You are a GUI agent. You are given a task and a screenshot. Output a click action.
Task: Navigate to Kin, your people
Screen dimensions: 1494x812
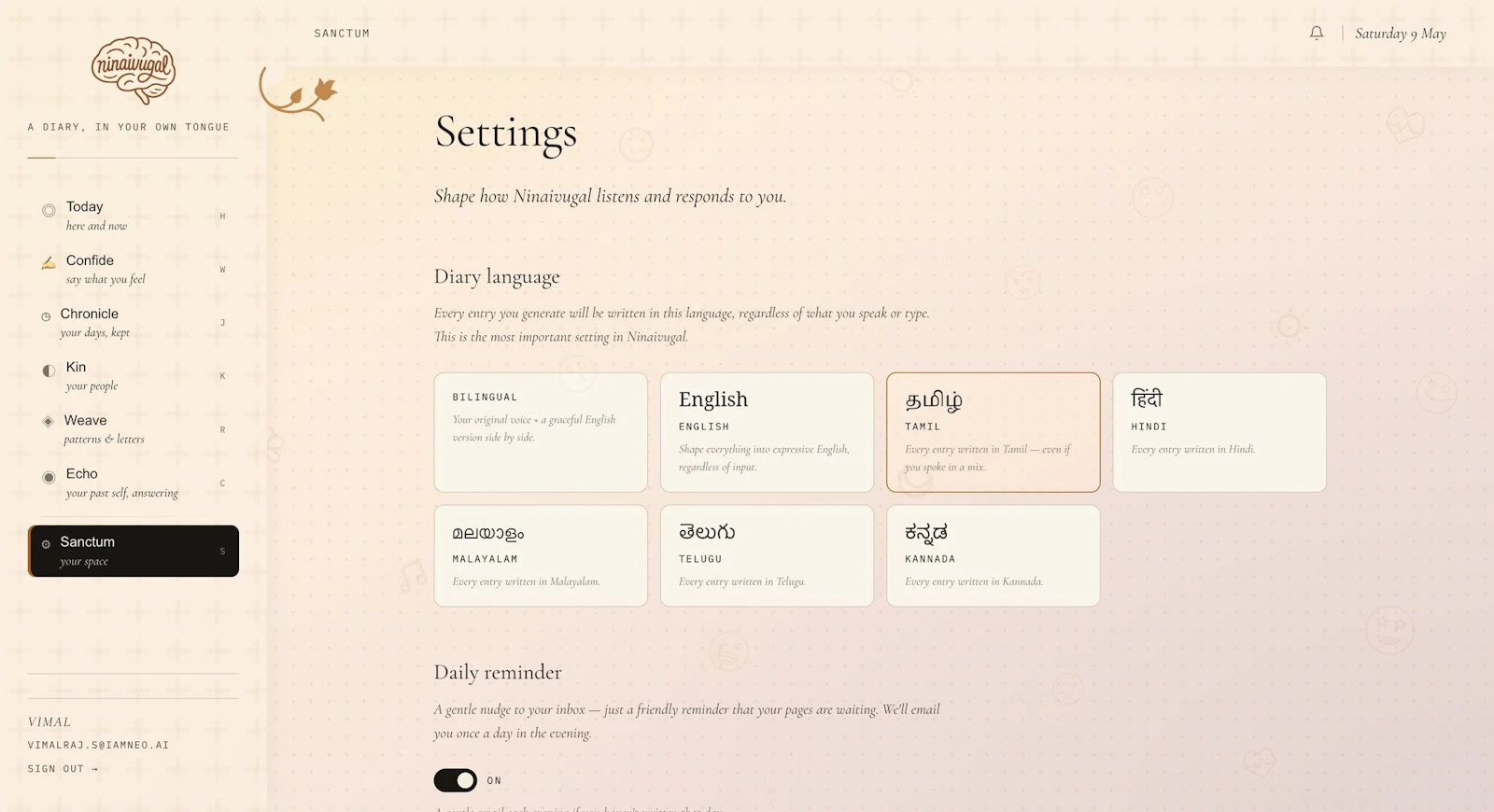134,375
